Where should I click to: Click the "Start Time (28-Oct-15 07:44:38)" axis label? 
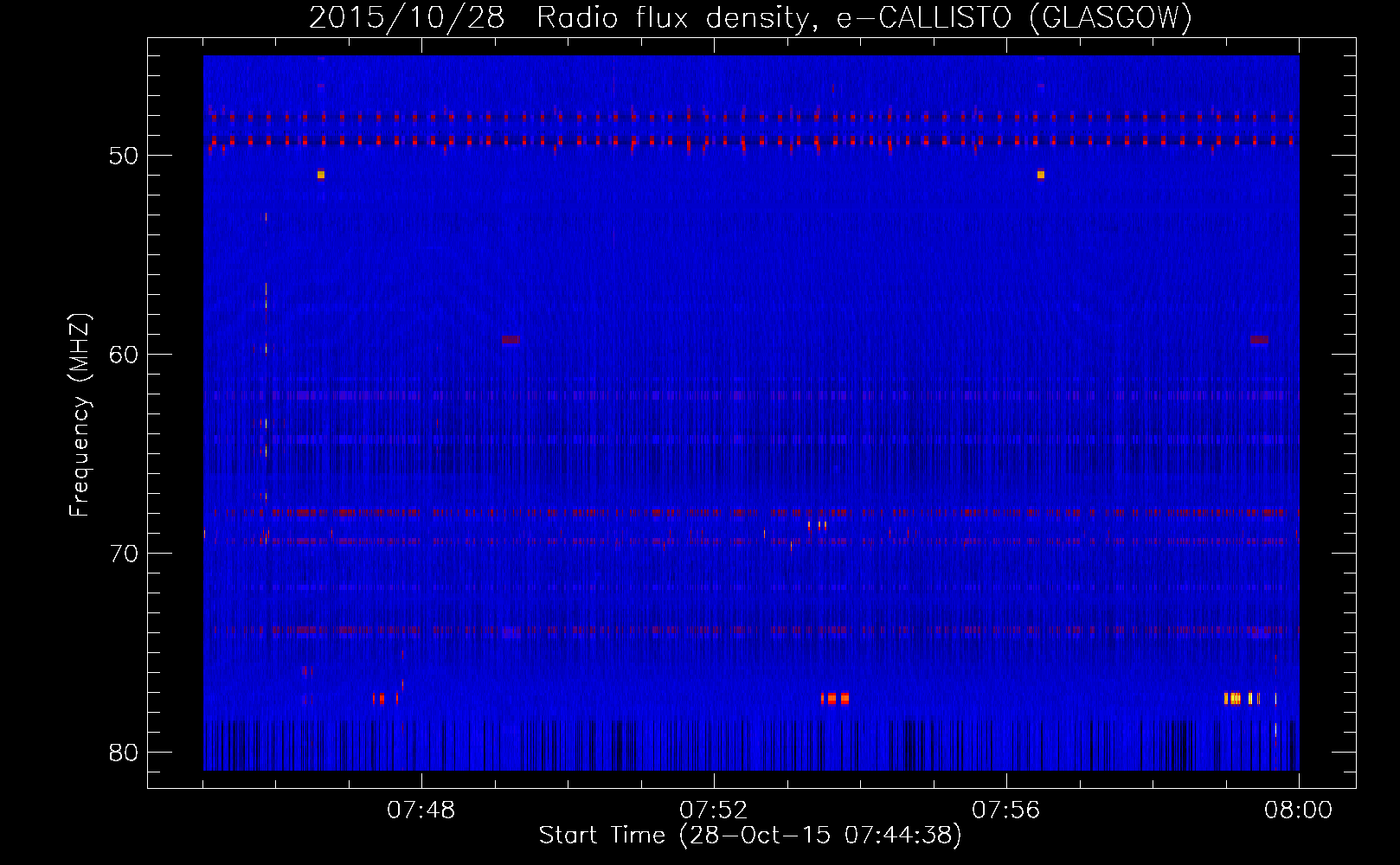[750, 836]
